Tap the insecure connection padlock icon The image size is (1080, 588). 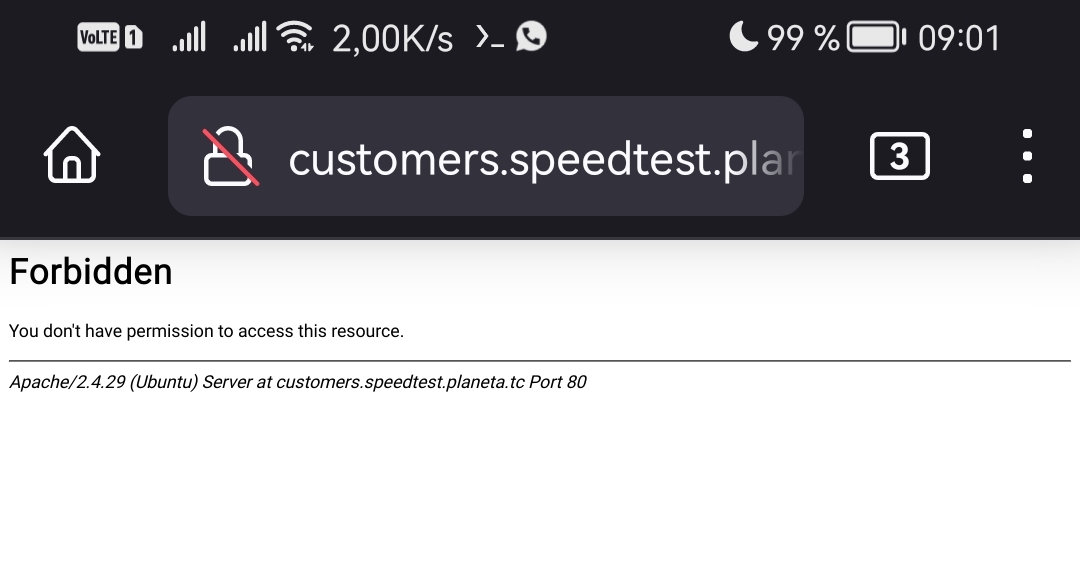tap(231, 156)
